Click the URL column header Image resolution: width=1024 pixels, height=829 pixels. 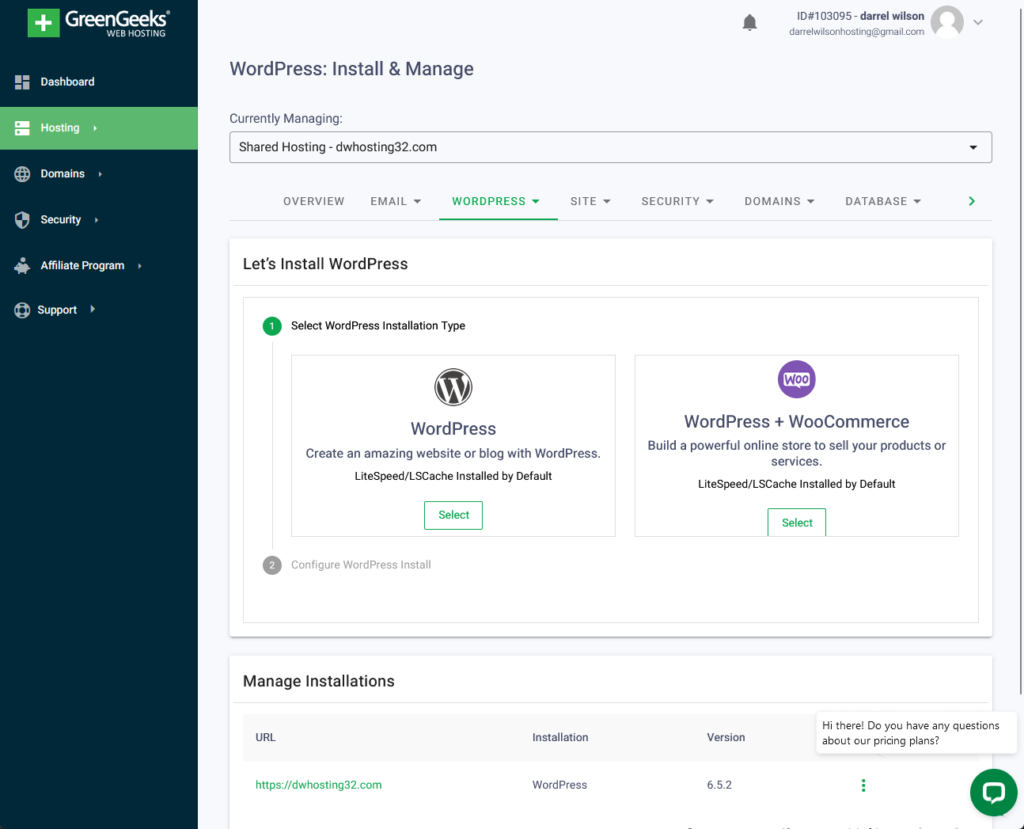pos(265,738)
